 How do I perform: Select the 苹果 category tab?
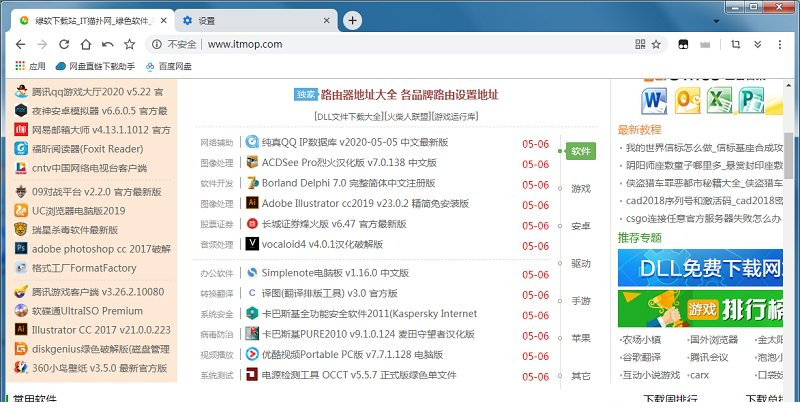click(581, 338)
